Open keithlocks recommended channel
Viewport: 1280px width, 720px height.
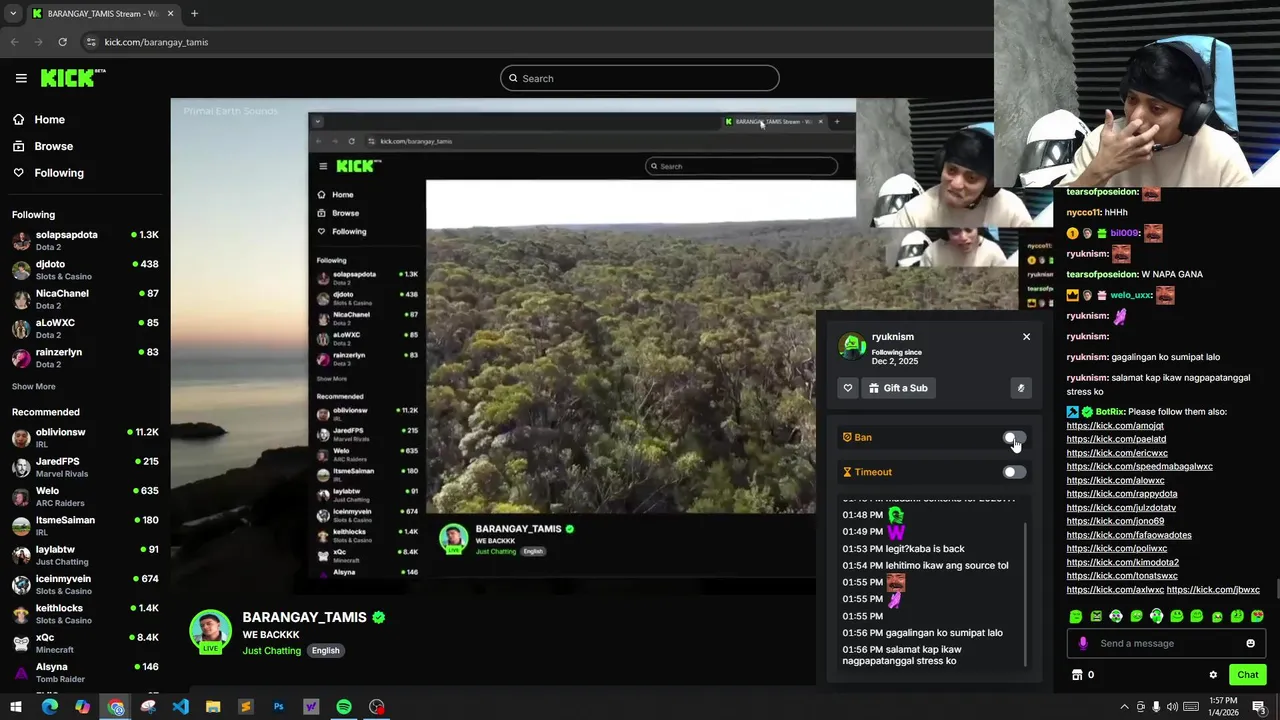(85, 613)
